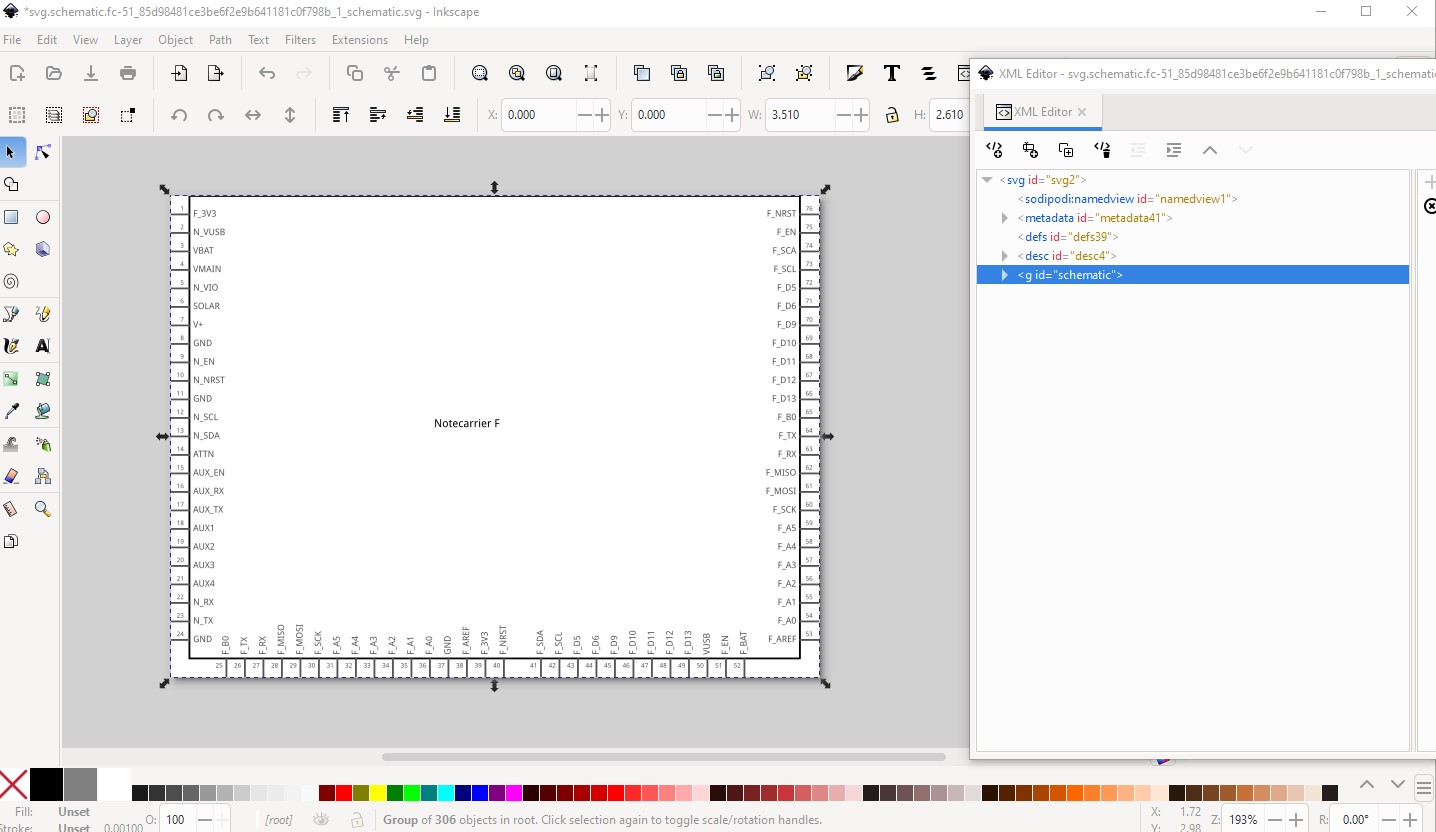The image size is (1436, 832).
Task: Select the 3D Box tool
Action: coord(43,249)
